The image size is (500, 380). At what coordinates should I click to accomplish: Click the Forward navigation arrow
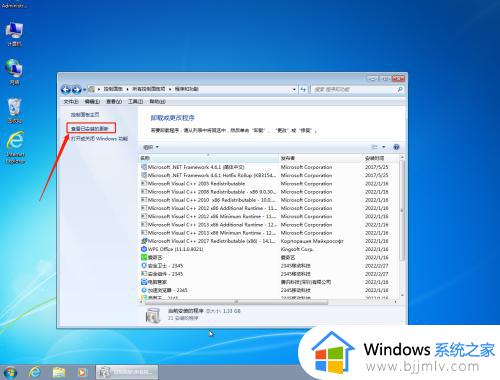click(x=77, y=89)
